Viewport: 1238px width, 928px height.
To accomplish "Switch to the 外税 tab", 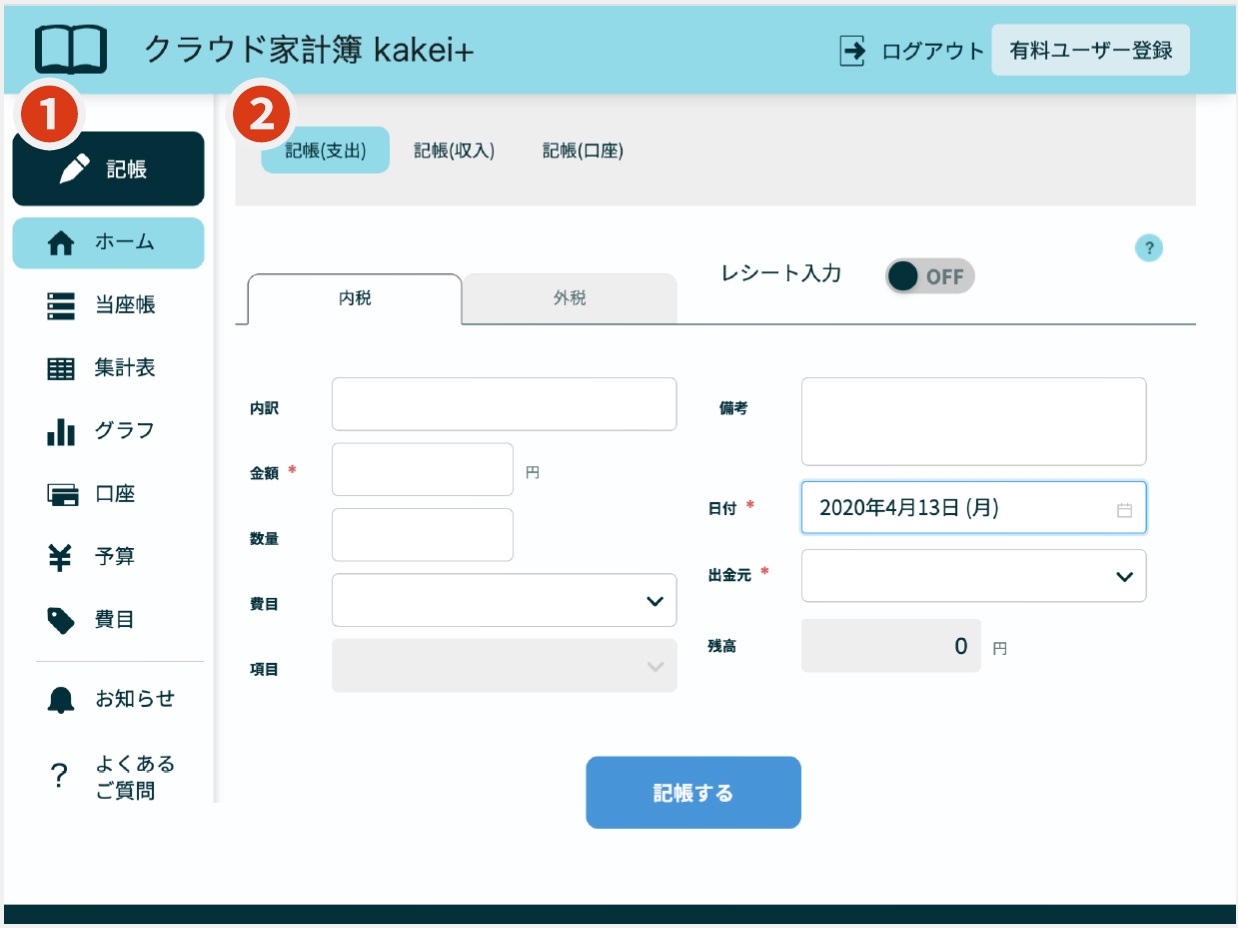I will tap(569, 298).
